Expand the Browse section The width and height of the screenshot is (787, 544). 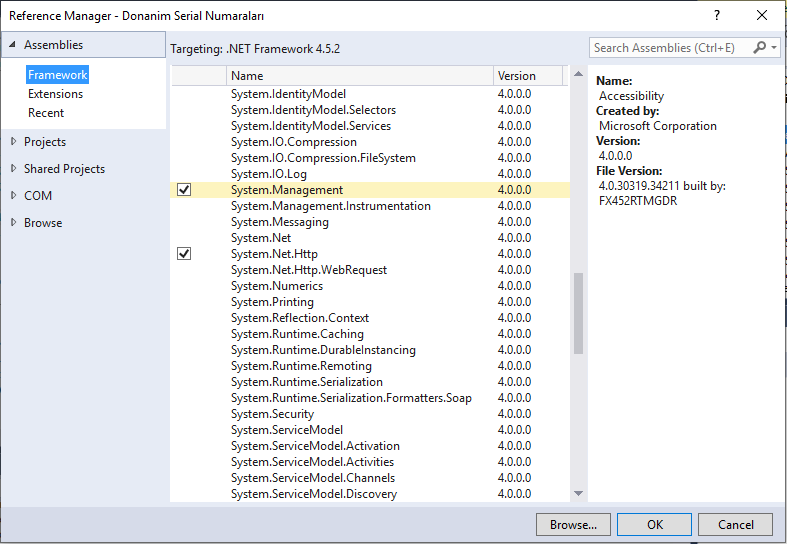coord(14,222)
